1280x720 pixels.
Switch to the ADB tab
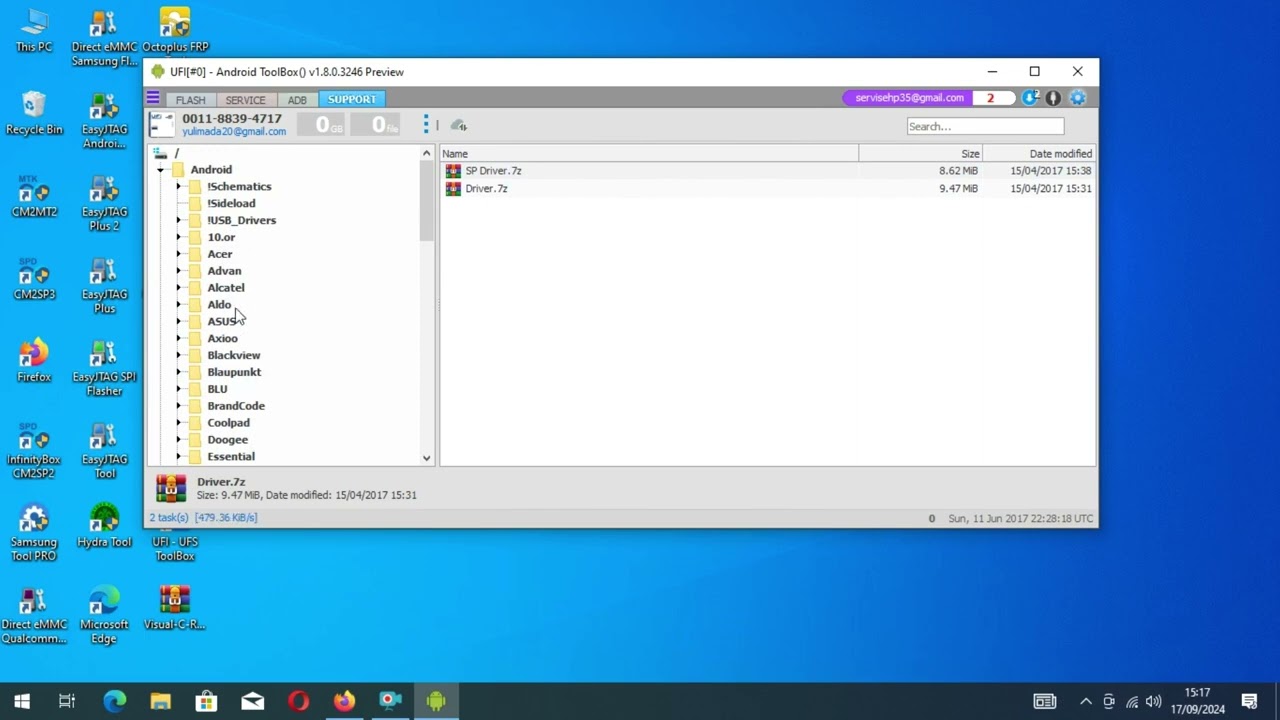point(297,100)
